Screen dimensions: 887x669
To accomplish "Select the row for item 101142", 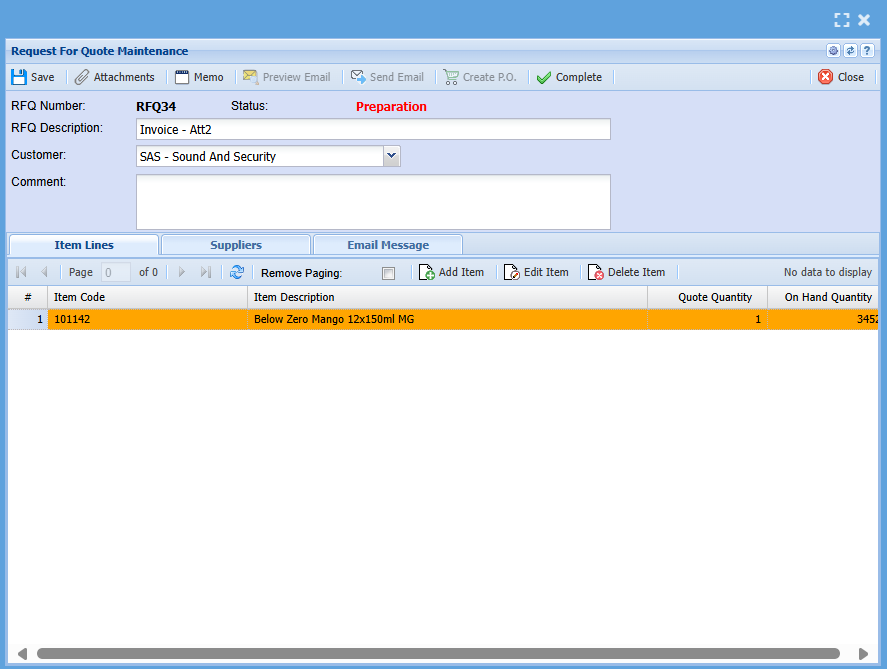I will 147,319.
